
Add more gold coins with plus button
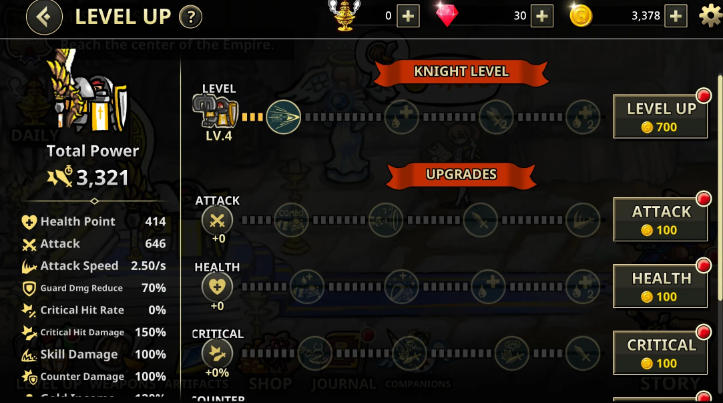(676, 16)
